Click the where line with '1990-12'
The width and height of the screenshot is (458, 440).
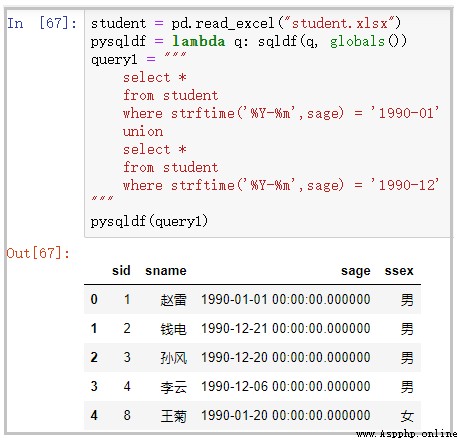tap(281, 185)
